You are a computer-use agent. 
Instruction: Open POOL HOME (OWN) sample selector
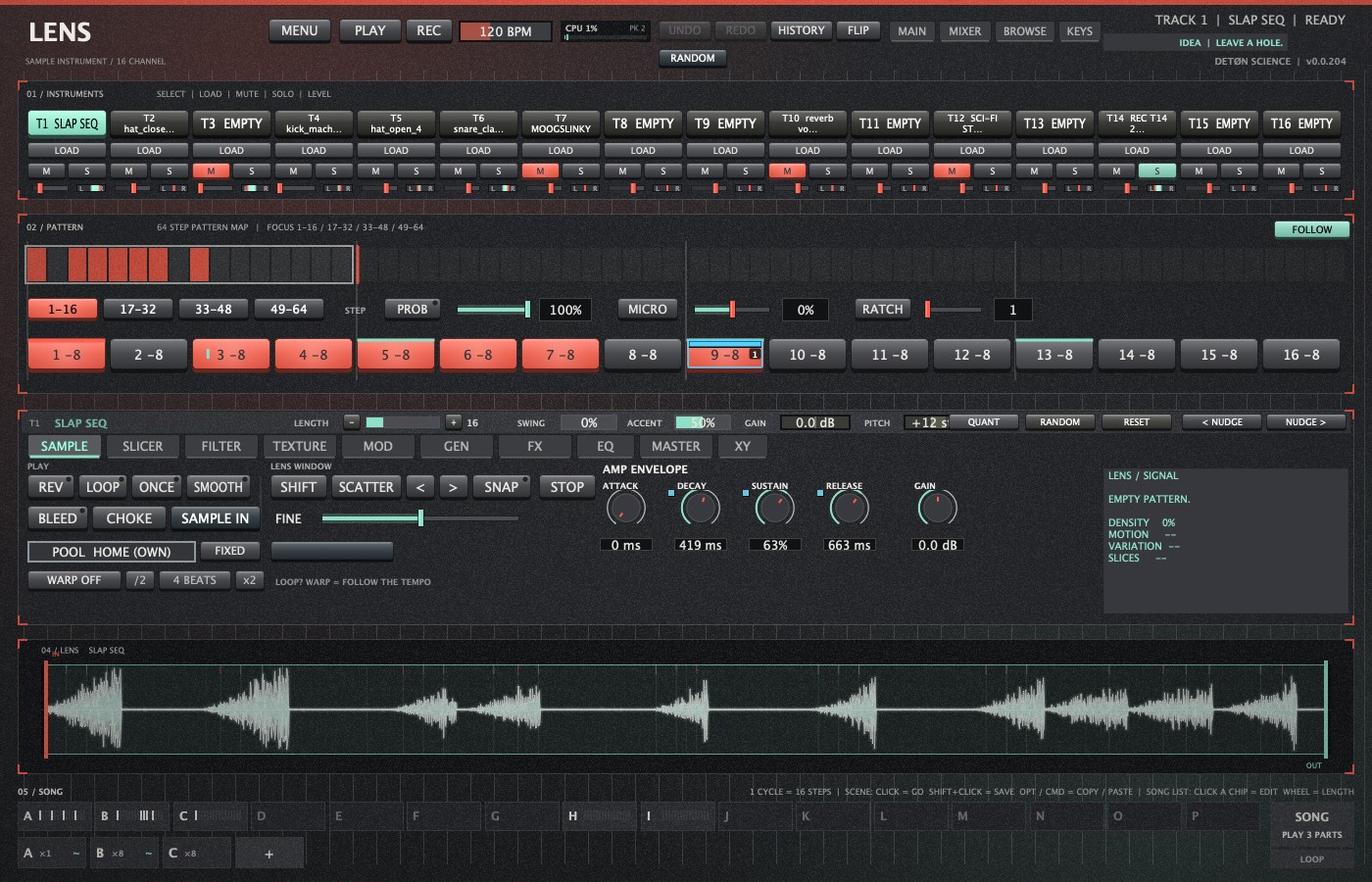(x=111, y=552)
